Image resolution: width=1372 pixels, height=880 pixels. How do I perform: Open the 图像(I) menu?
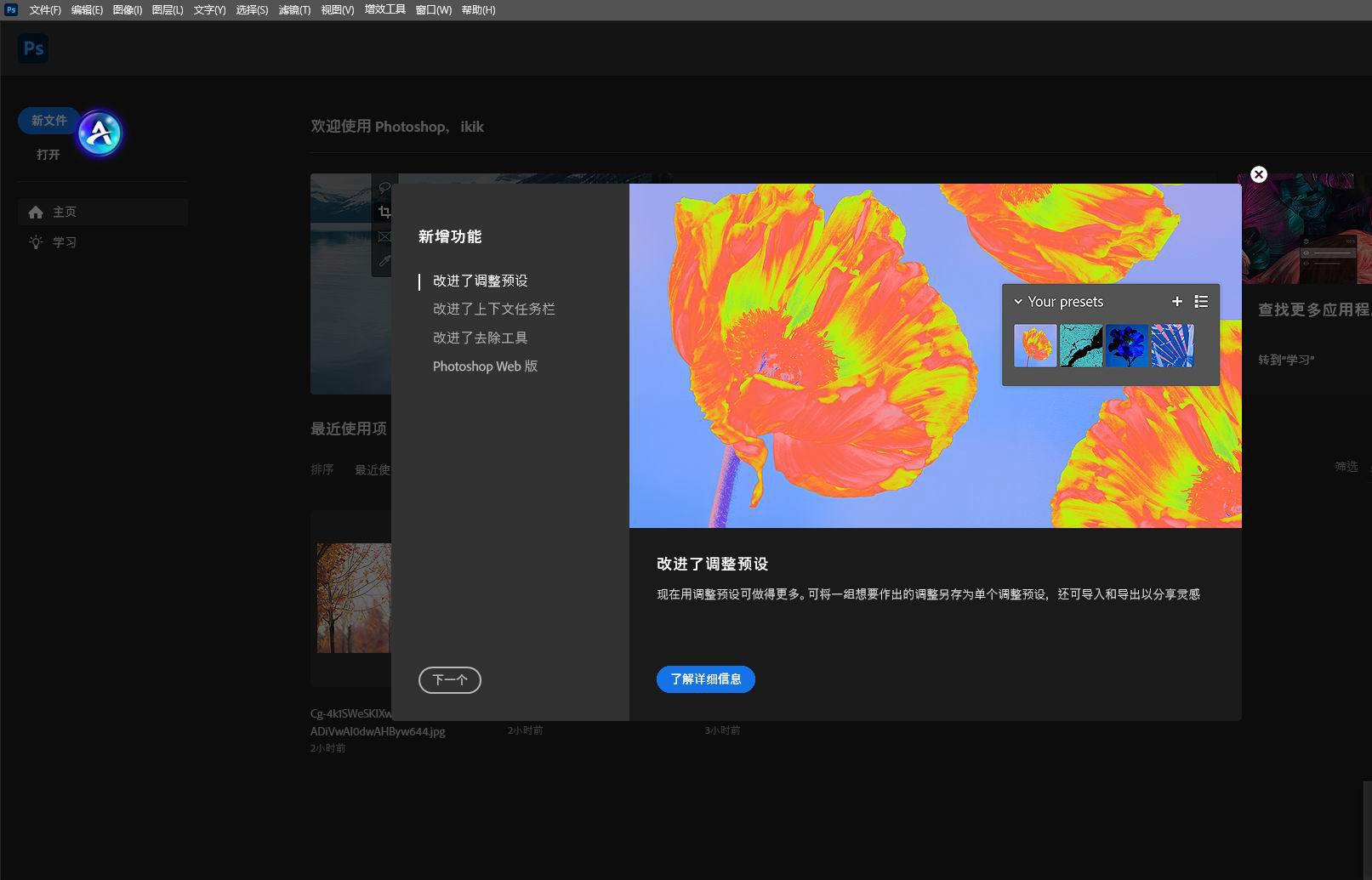click(127, 10)
